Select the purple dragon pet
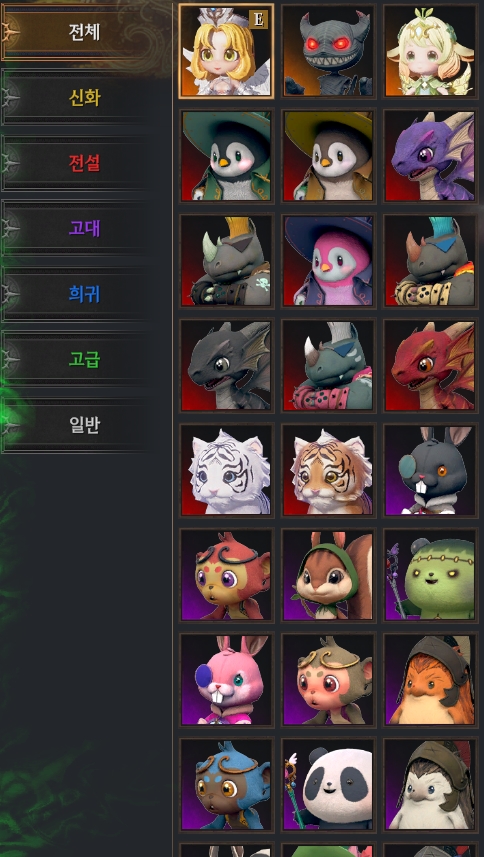 point(430,156)
